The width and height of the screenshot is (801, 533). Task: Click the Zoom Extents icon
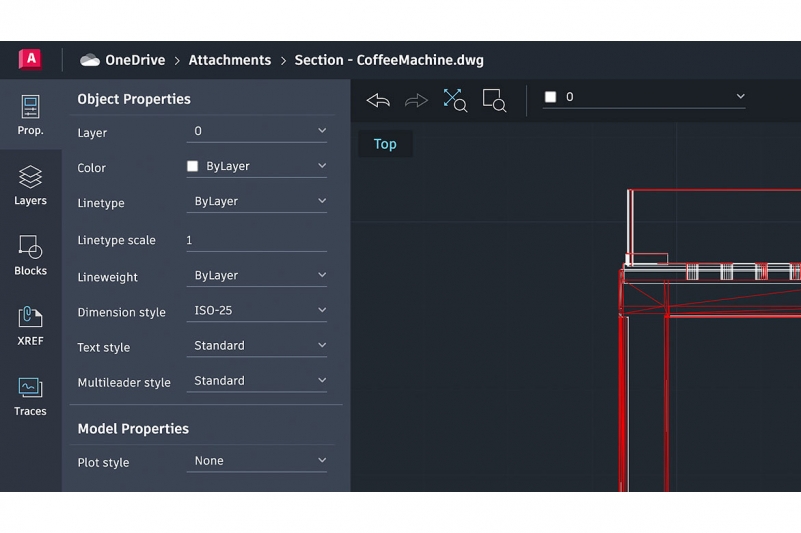[455, 100]
